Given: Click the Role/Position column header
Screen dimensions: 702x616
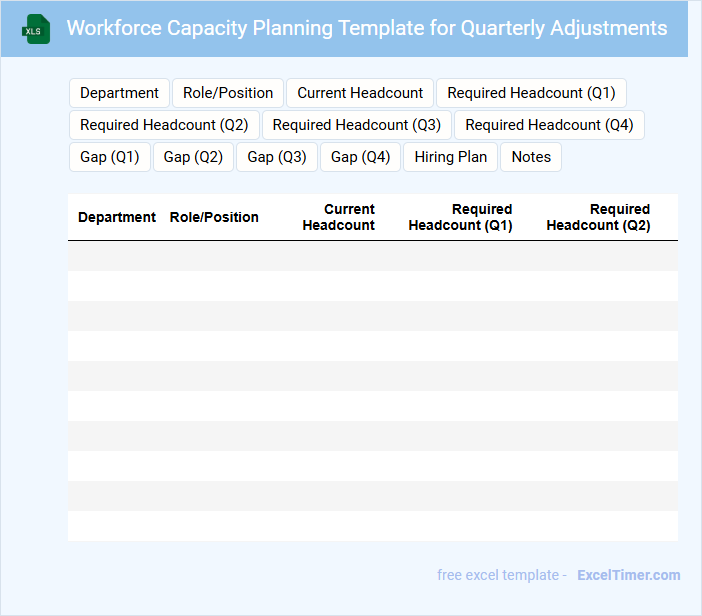Looking at the screenshot, I should point(214,217).
